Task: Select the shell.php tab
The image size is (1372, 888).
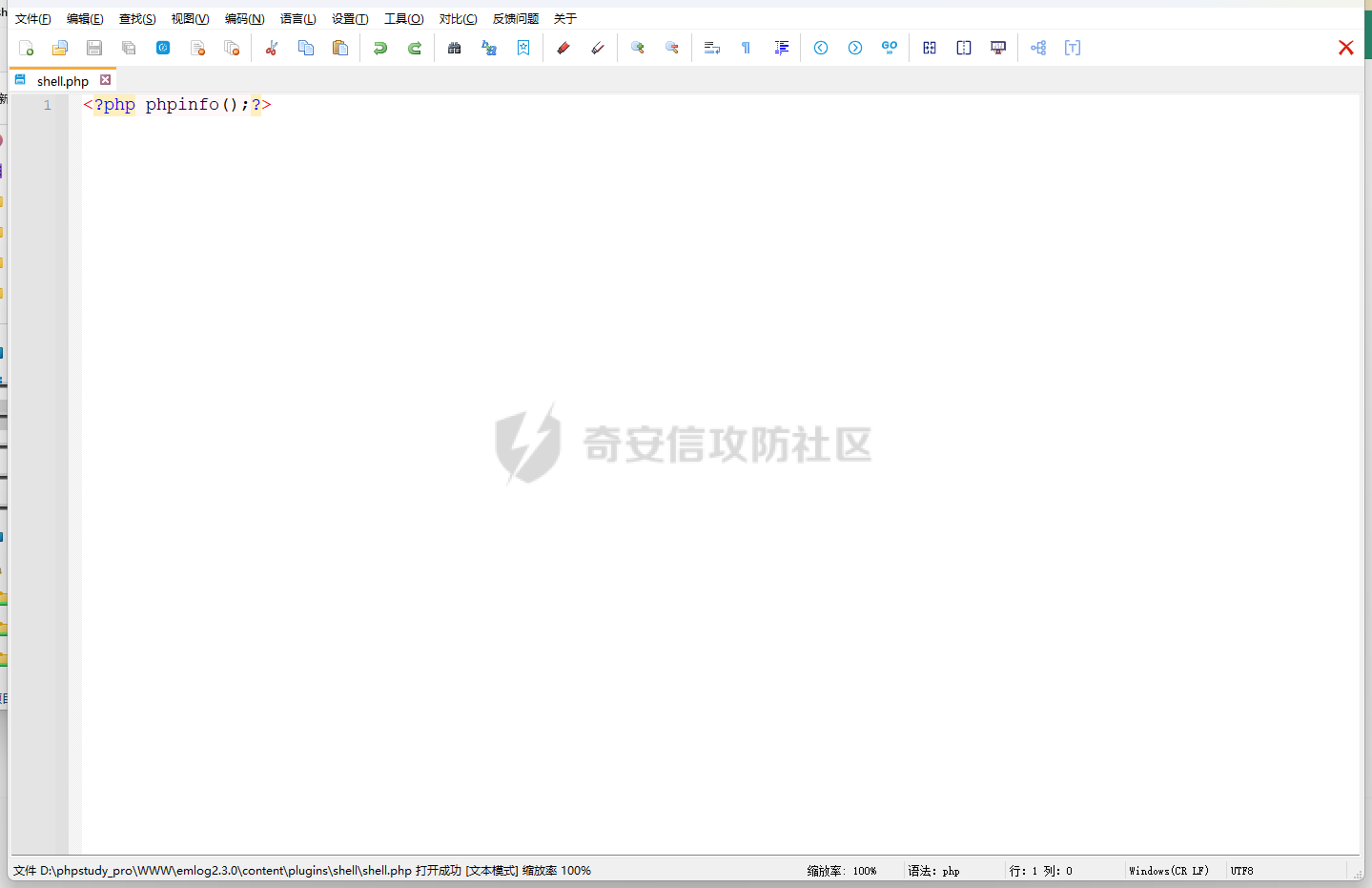Action: coord(62,81)
